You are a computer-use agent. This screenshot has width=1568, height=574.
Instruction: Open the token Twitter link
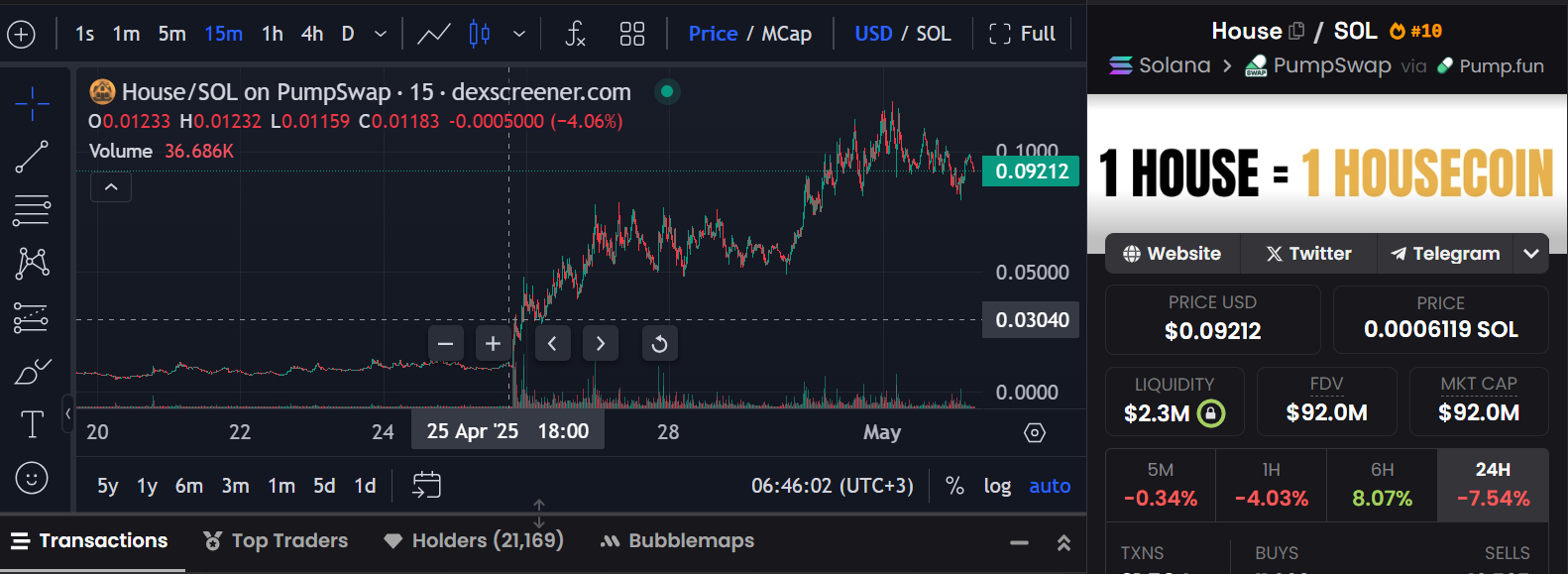[x=1308, y=254]
